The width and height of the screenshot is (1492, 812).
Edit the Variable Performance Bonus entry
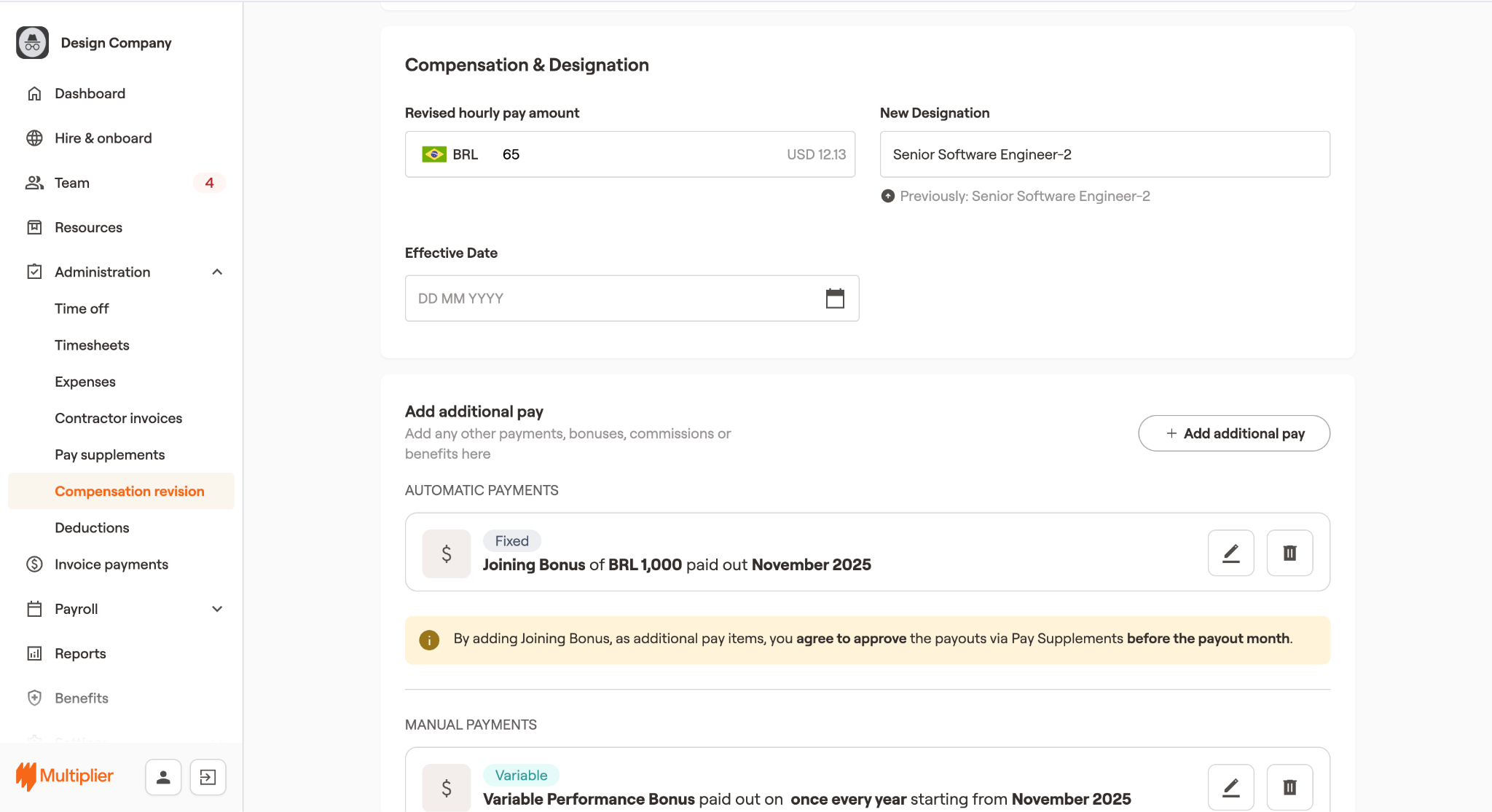[1230, 787]
